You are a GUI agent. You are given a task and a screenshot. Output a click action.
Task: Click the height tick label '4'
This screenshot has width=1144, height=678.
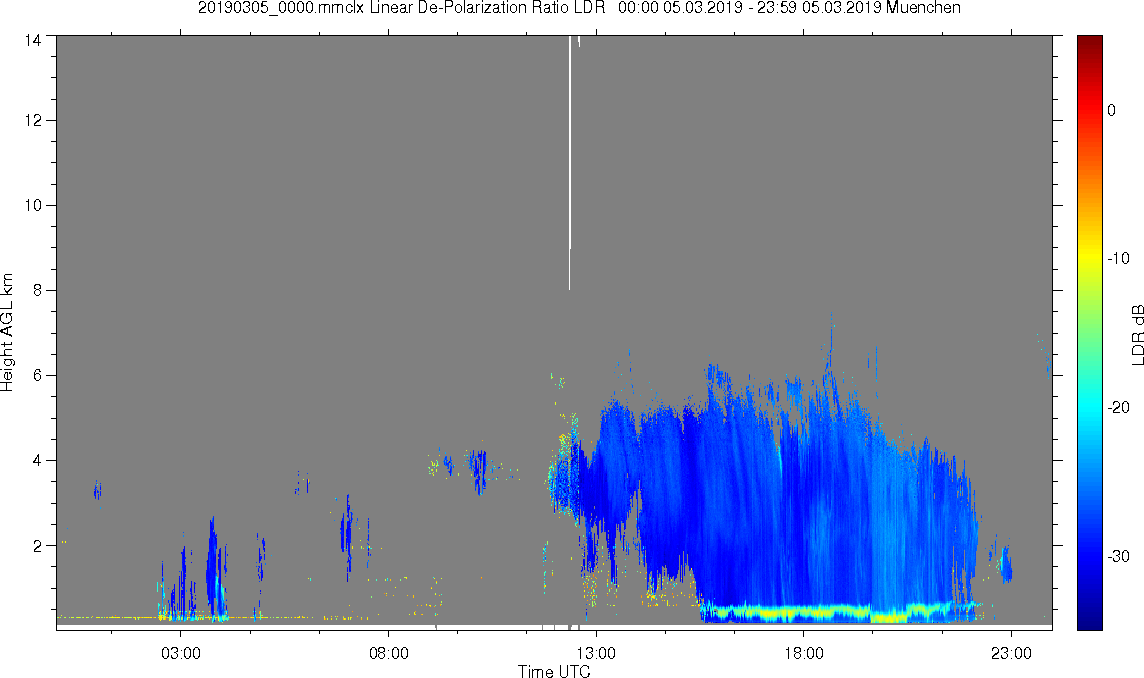pos(37,461)
